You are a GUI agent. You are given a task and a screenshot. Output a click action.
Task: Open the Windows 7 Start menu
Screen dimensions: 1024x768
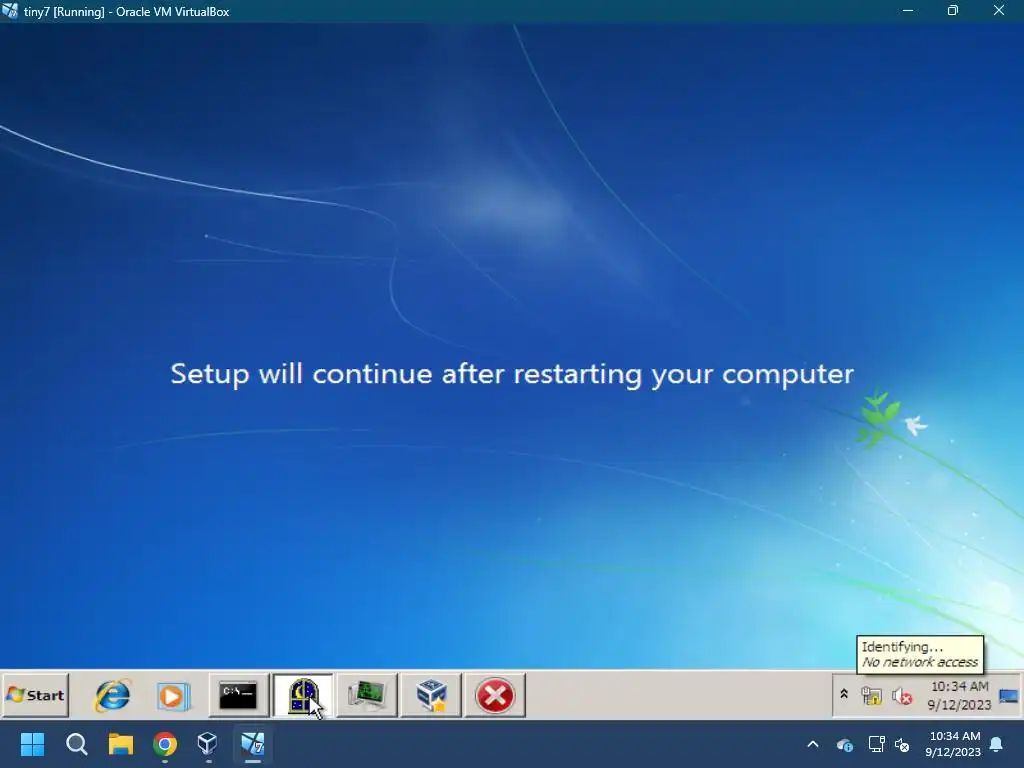tap(36, 696)
